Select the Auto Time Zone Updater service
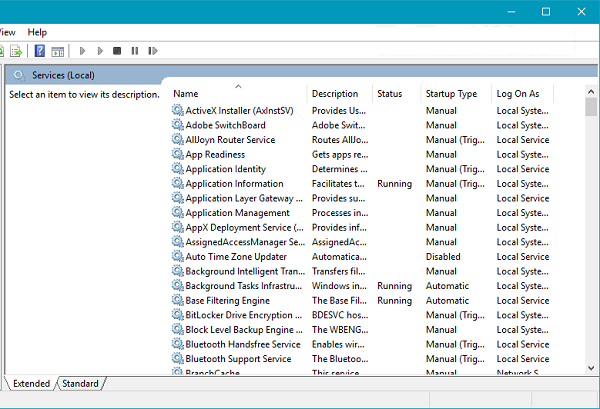600x409 pixels. (235, 257)
